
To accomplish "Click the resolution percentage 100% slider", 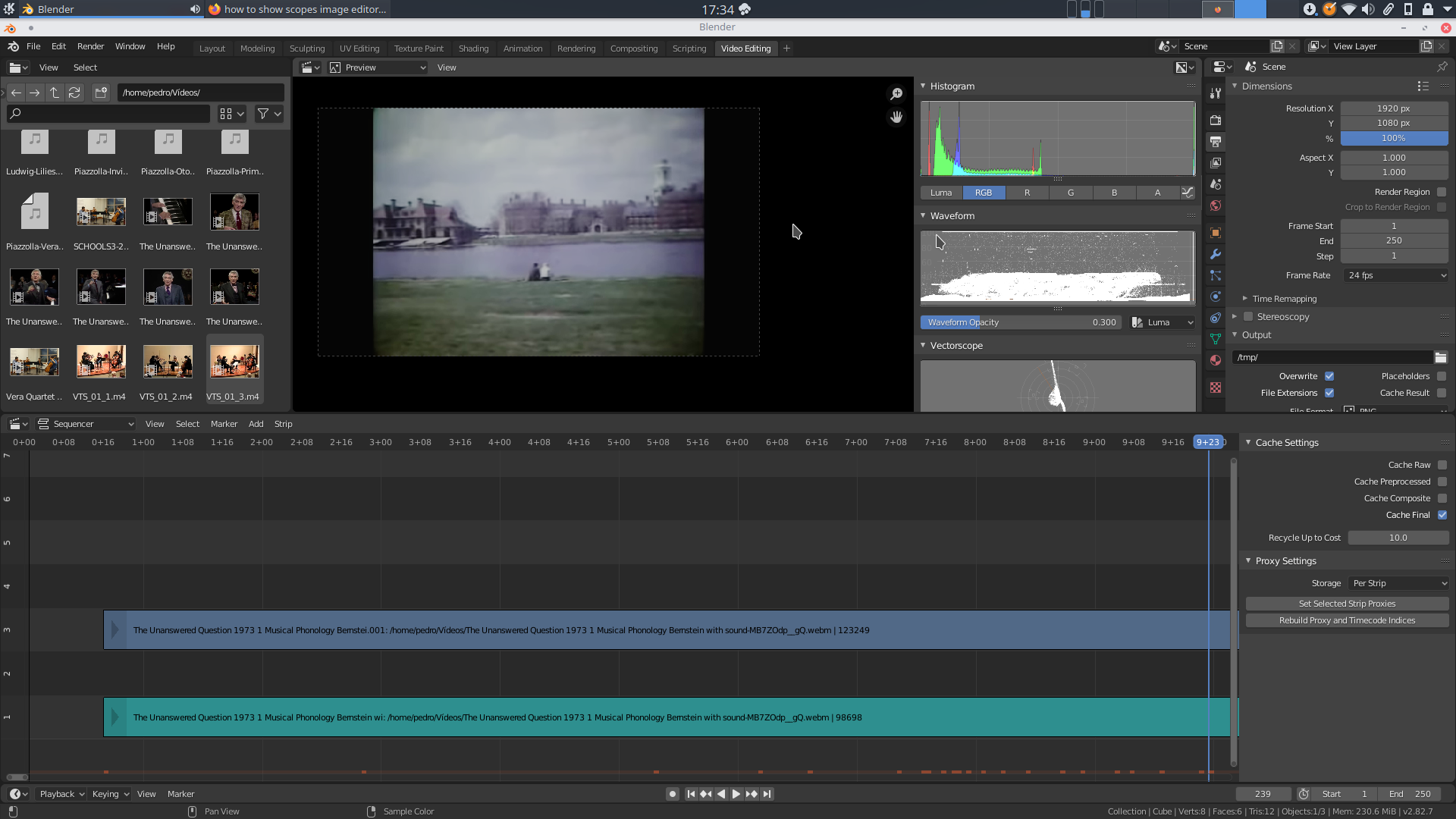I will 1394,138.
